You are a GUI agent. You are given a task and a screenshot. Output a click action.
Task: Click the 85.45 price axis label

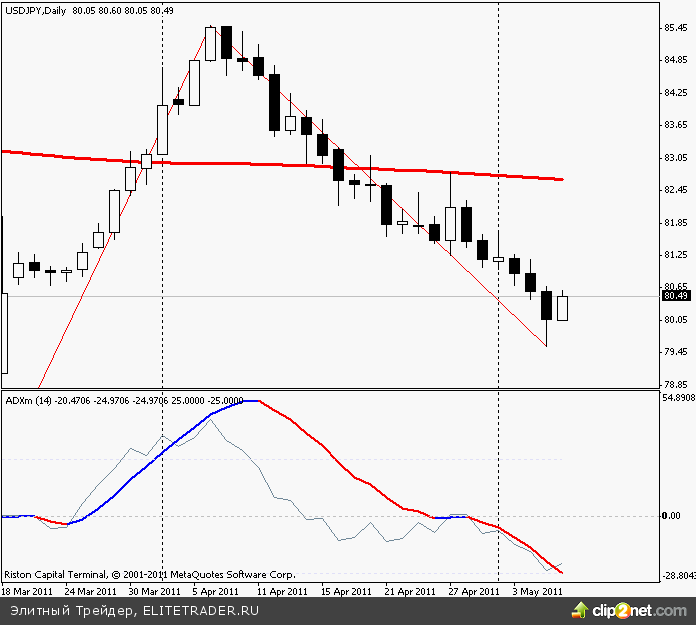coord(676,29)
